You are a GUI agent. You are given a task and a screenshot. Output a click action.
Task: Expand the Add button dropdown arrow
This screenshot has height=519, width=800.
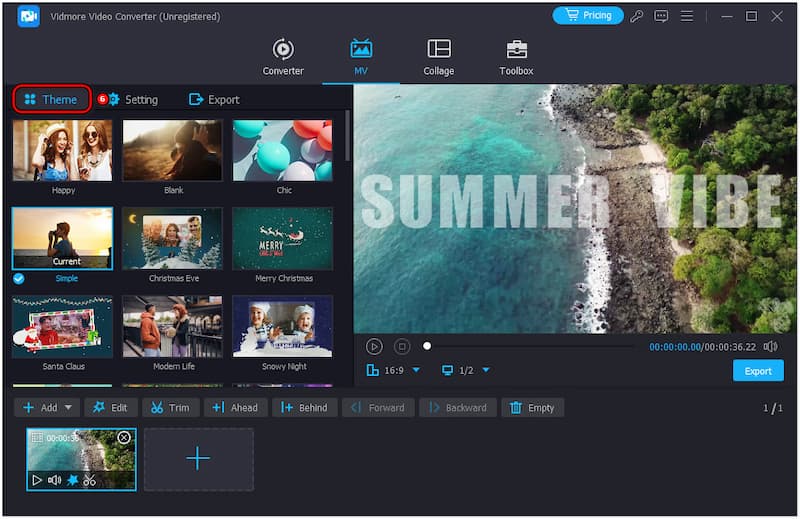(69, 408)
